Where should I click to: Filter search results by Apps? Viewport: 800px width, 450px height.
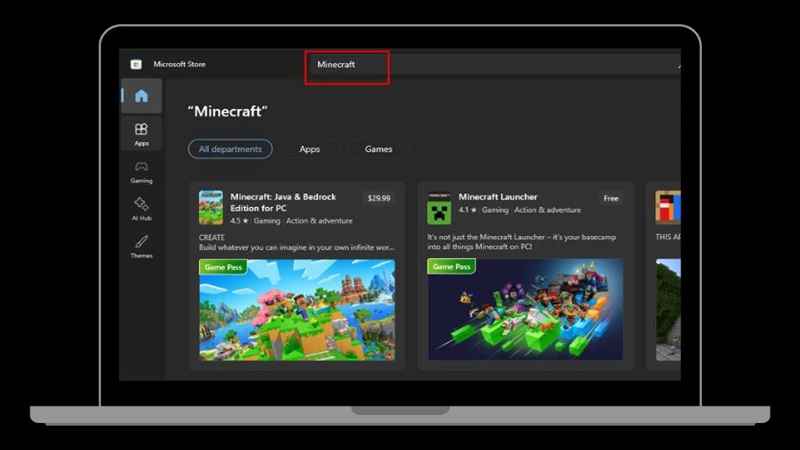click(x=310, y=149)
